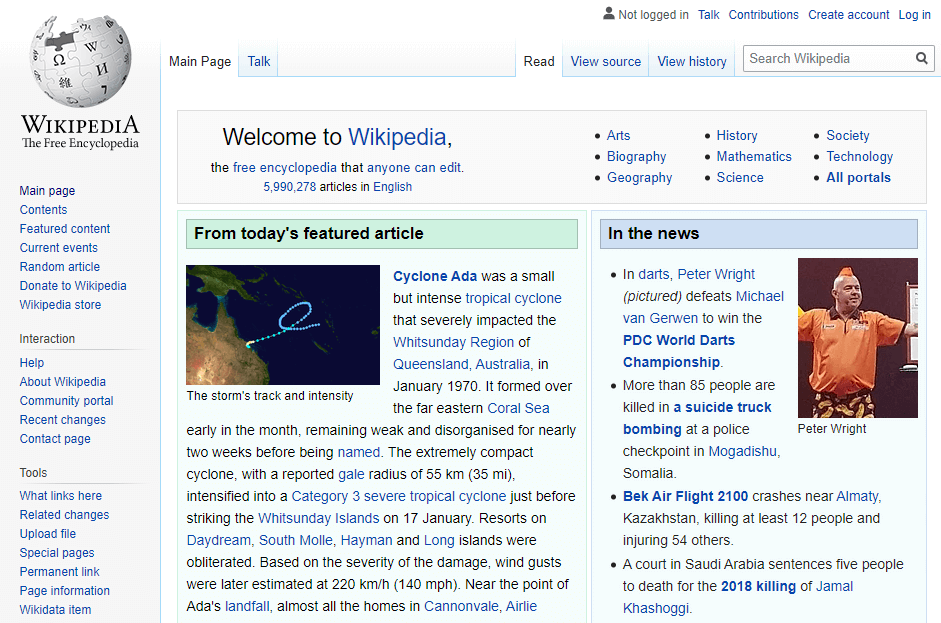941x623 pixels.
Task: Click the not logged in user icon
Action: (x=609, y=14)
